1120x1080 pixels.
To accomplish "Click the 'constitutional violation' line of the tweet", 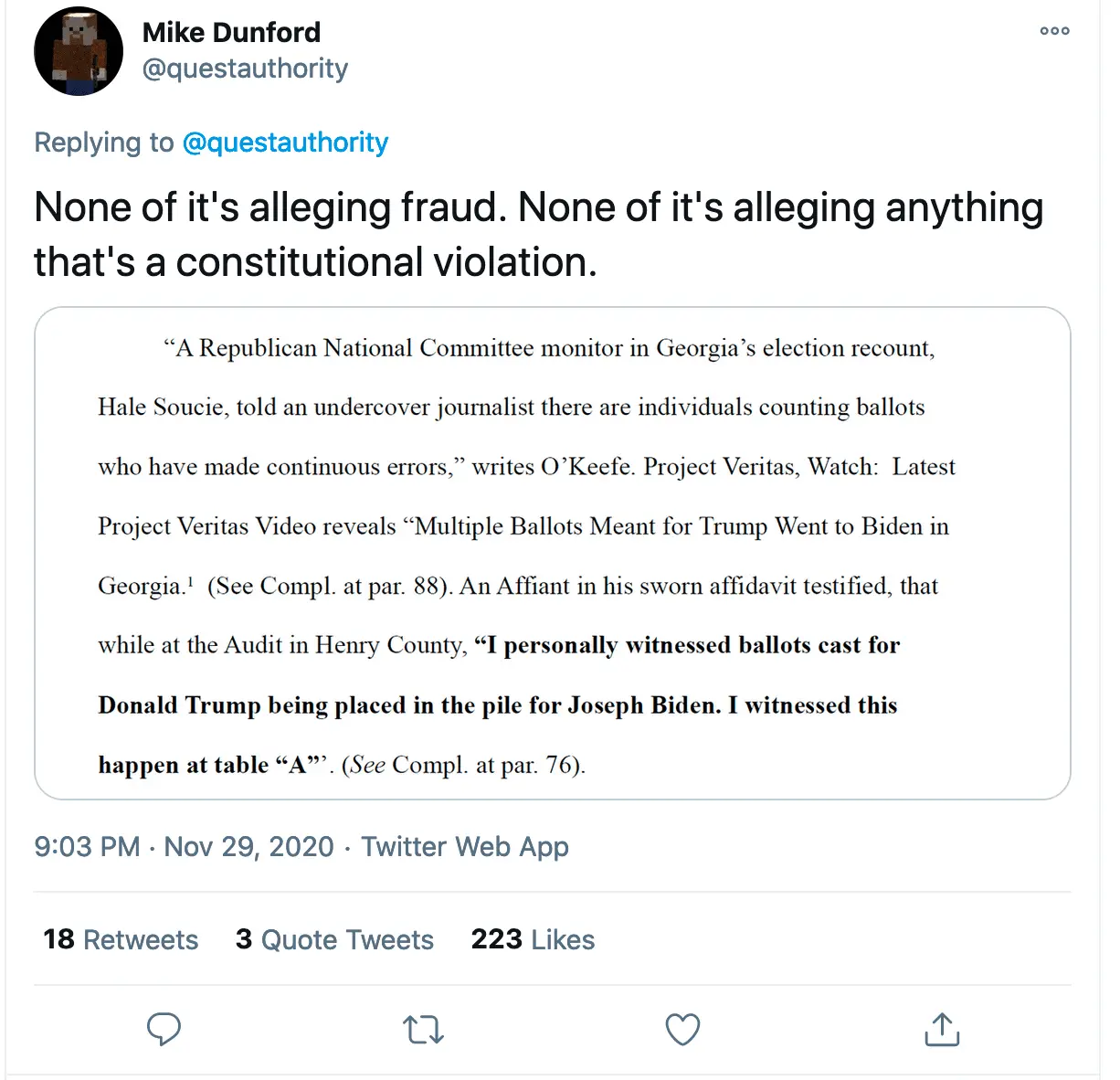I will pos(315,262).
